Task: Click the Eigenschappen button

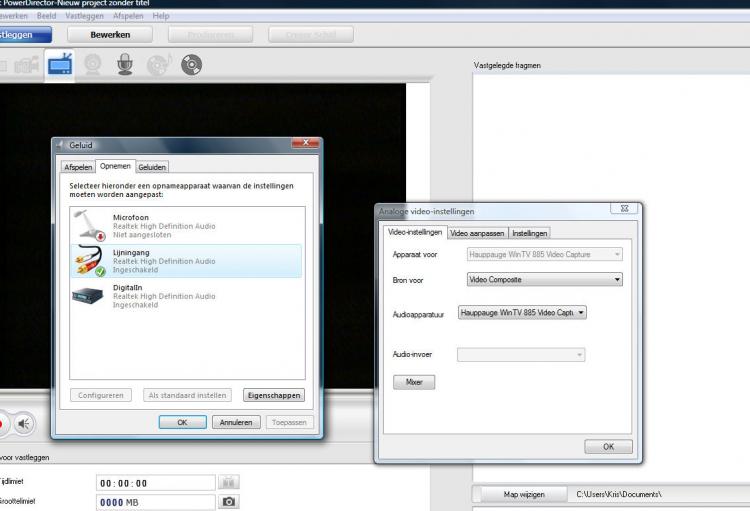Action: click(273, 395)
